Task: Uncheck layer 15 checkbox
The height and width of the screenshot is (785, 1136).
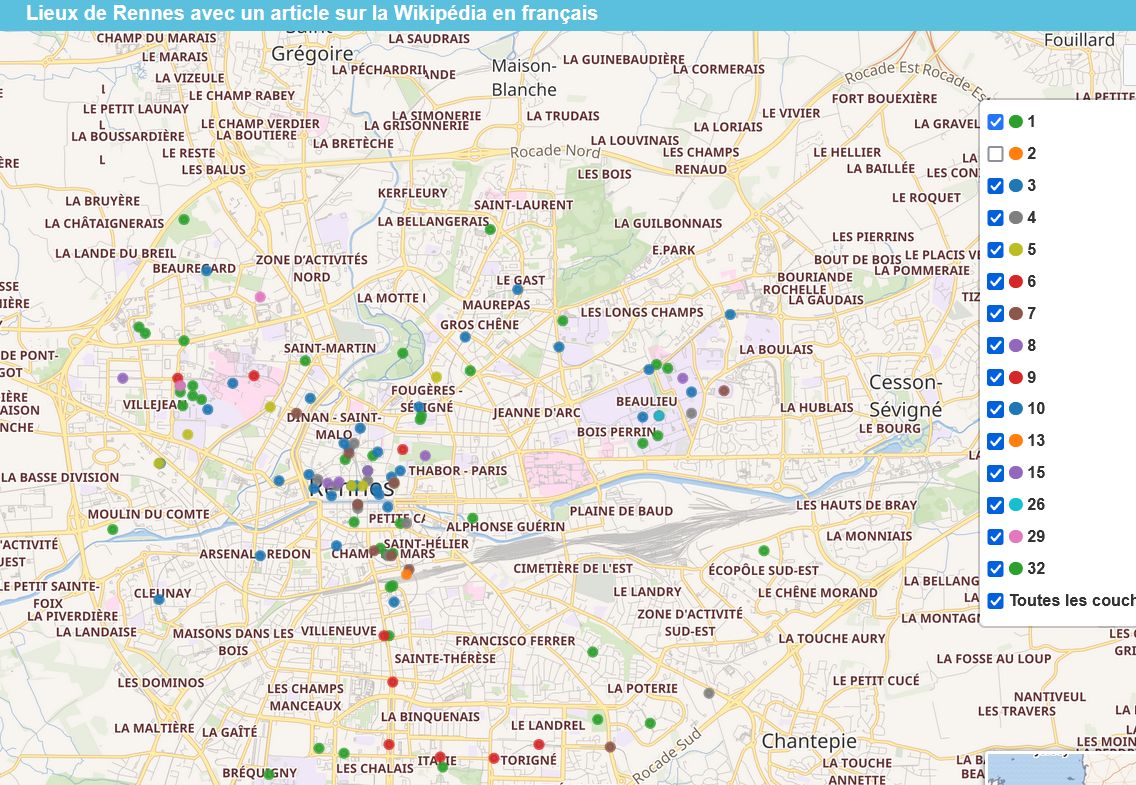Action: point(995,473)
